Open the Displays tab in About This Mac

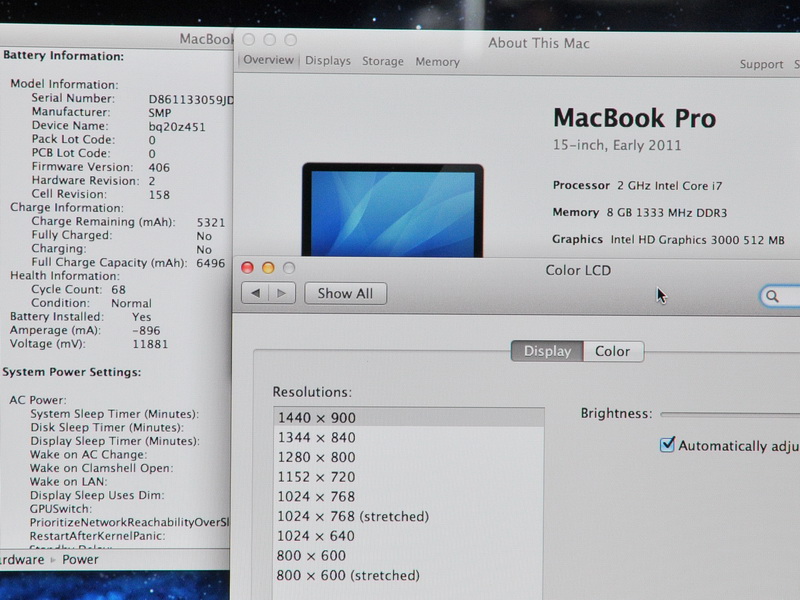[328, 61]
